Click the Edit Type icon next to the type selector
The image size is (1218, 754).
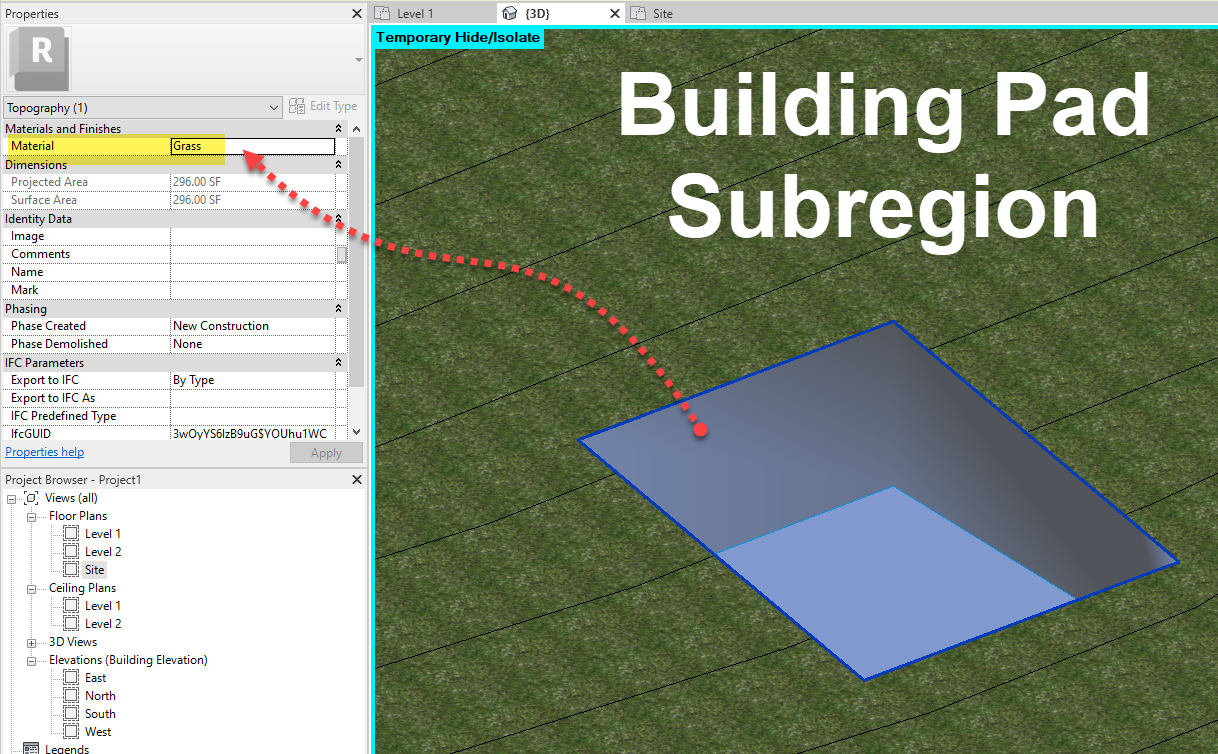click(x=296, y=106)
